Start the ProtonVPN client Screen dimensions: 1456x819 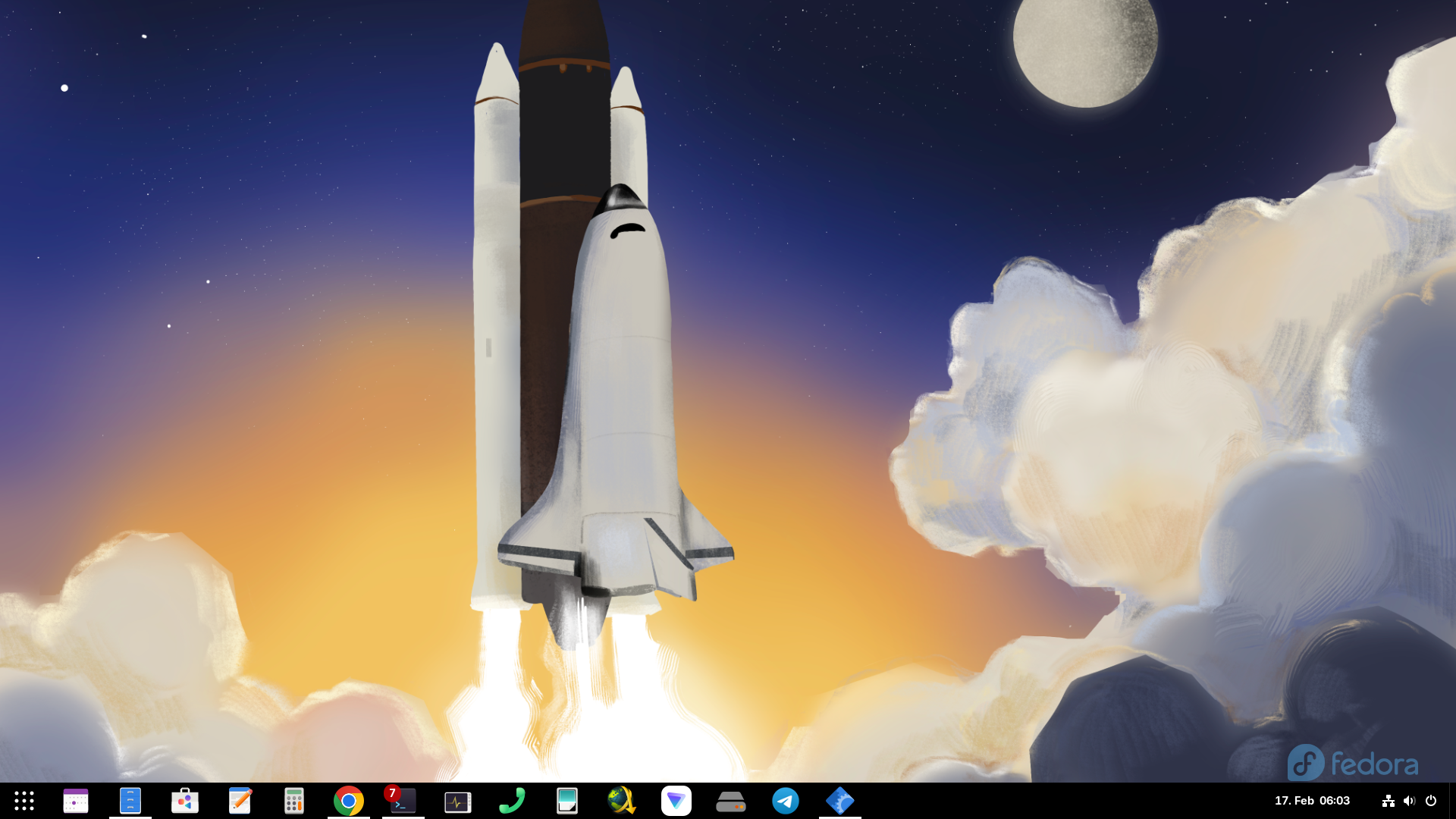pos(676,801)
